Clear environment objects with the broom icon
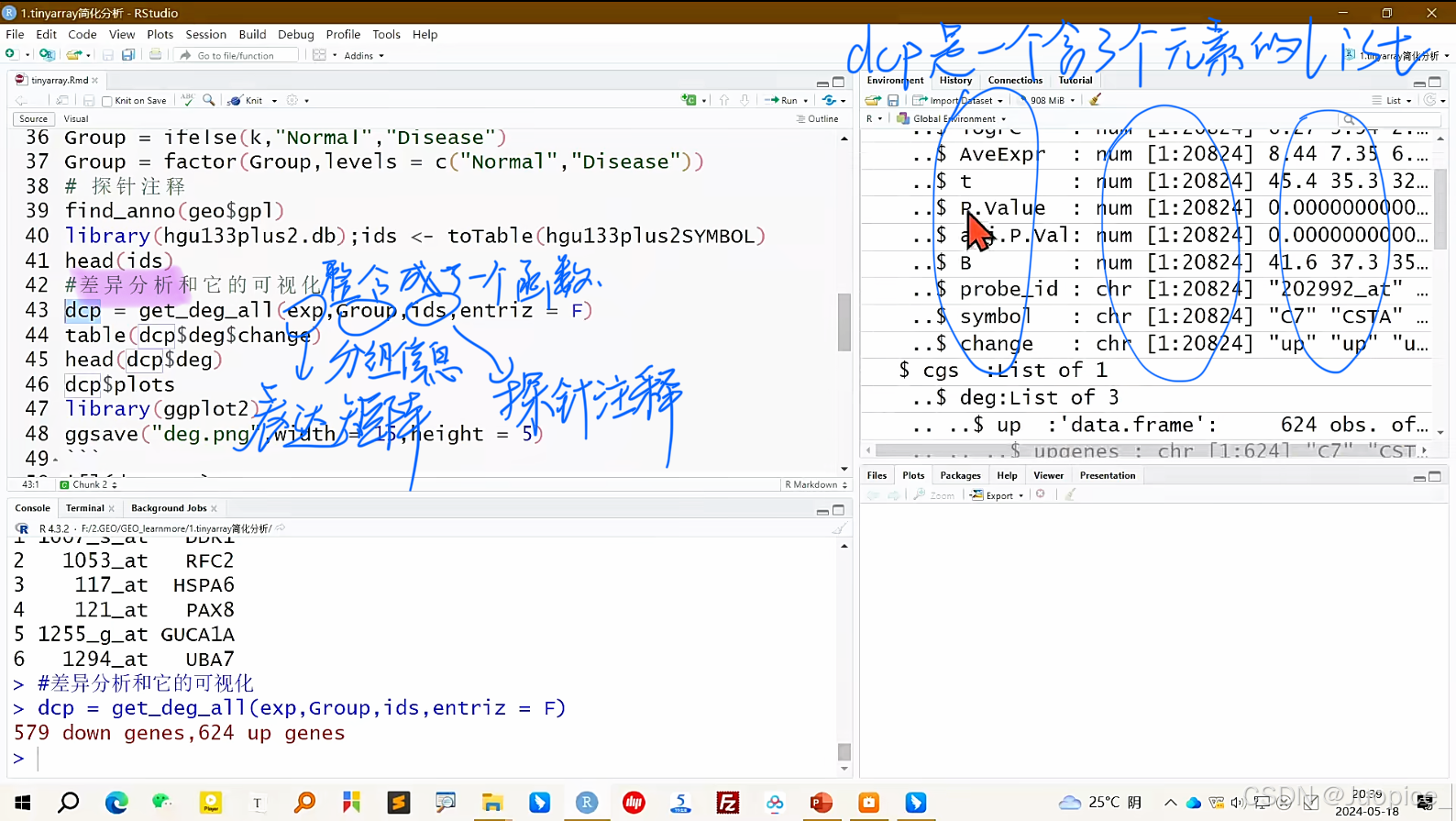1456x821 pixels. tap(1095, 100)
